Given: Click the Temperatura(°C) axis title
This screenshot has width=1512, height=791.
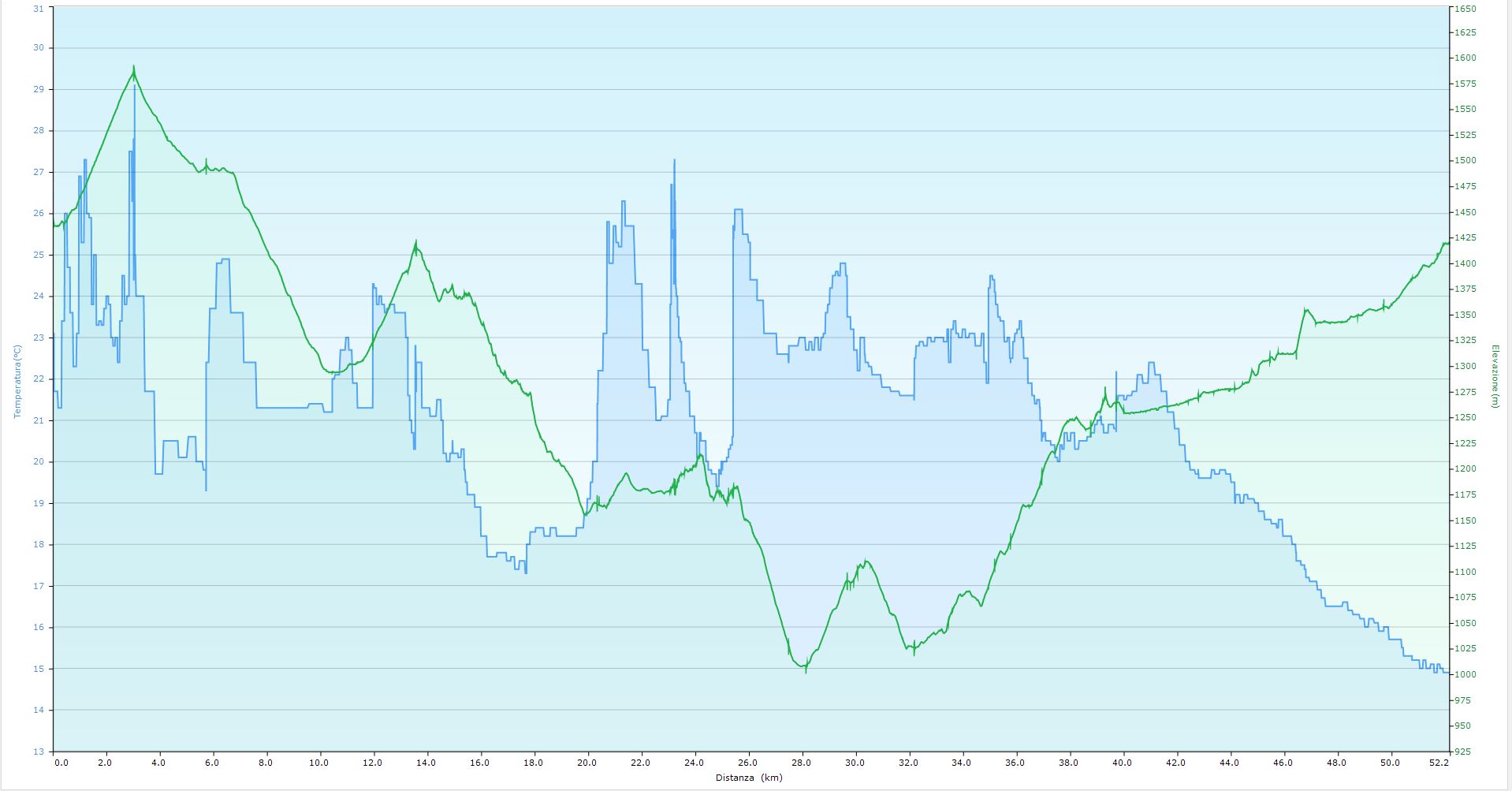Looking at the screenshot, I should click(17, 381).
